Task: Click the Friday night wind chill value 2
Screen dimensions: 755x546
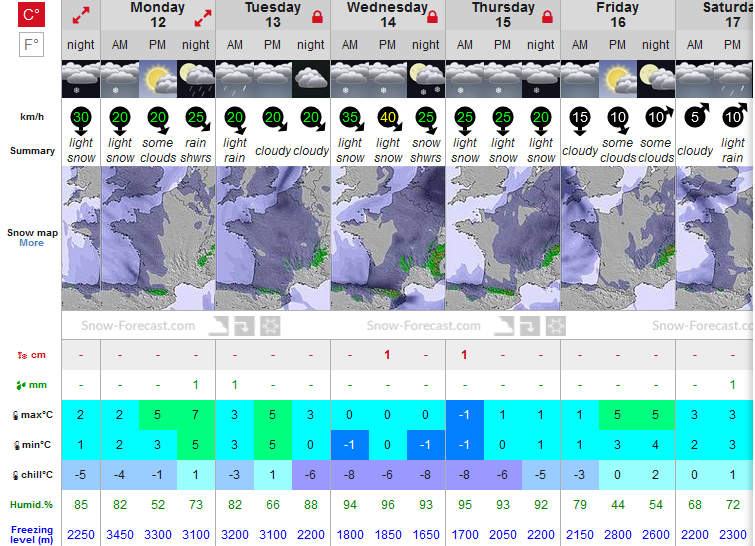Action: pos(655,475)
